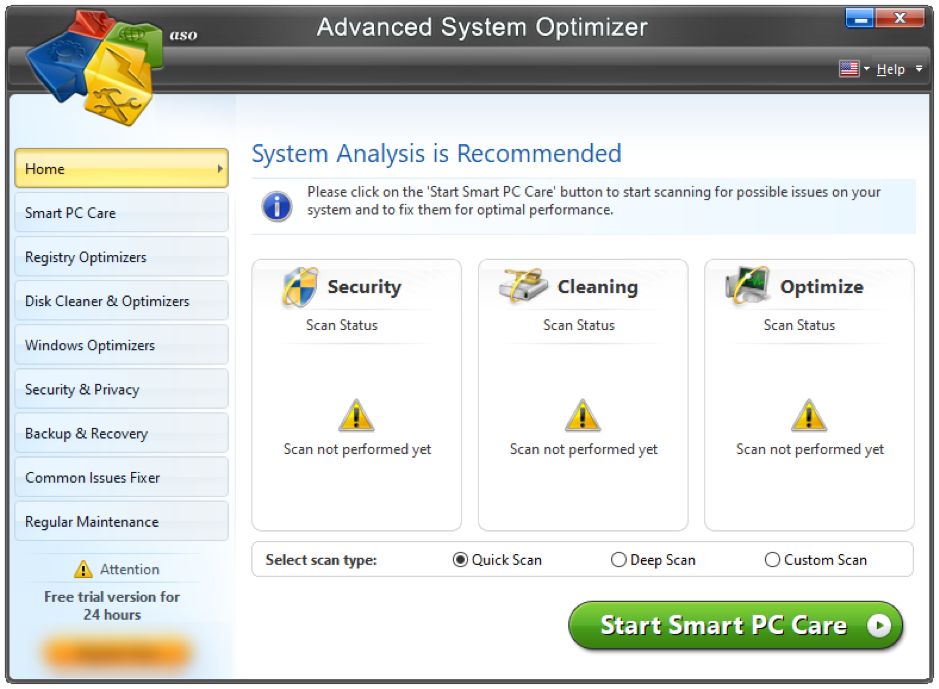This screenshot has width=939, height=689.
Task: Click 'Scan Status' in the Optimize panel
Action: (x=799, y=325)
